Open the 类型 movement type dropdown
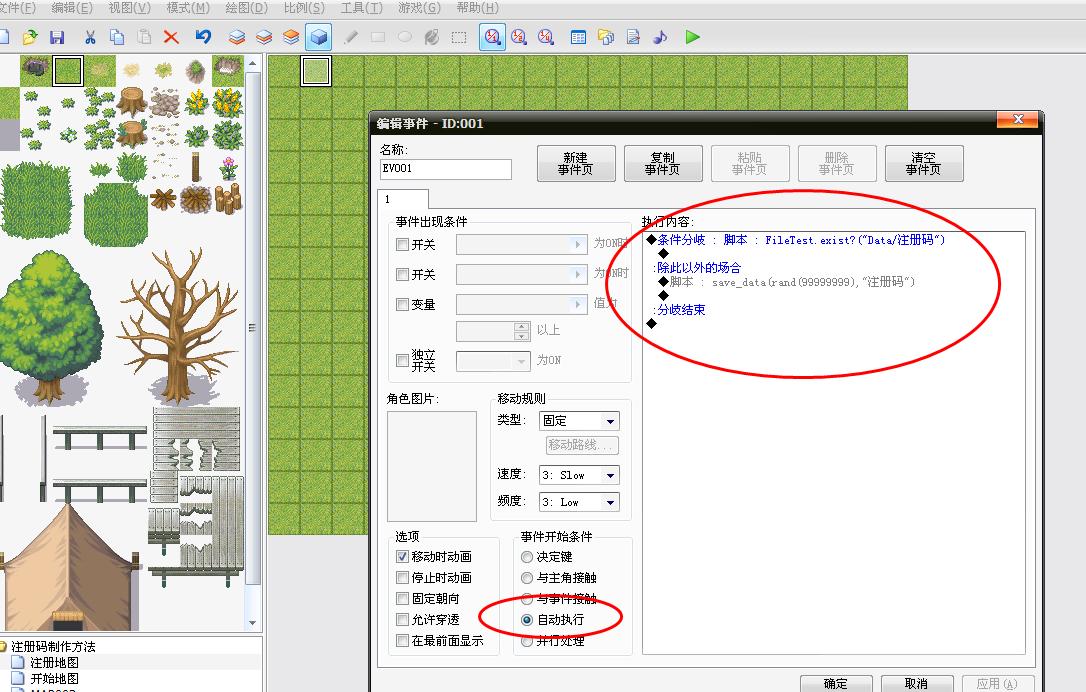1086x692 pixels. click(579, 421)
